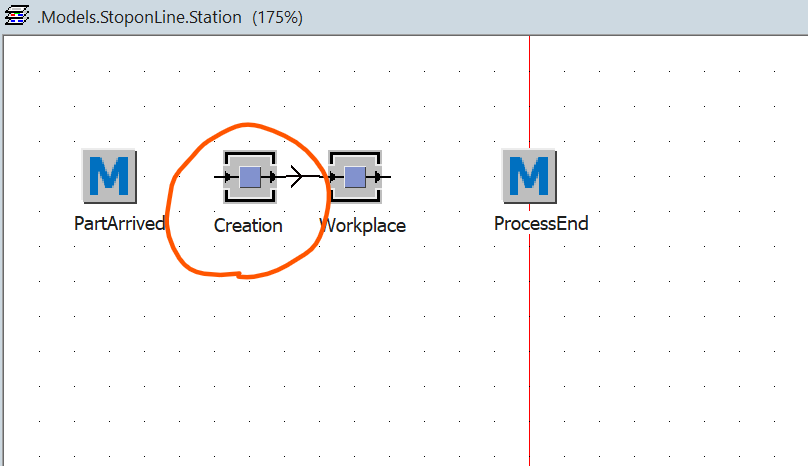Select the ProcessEnd method icon
Image resolution: width=808 pixels, height=466 pixels.
(x=529, y=176)
